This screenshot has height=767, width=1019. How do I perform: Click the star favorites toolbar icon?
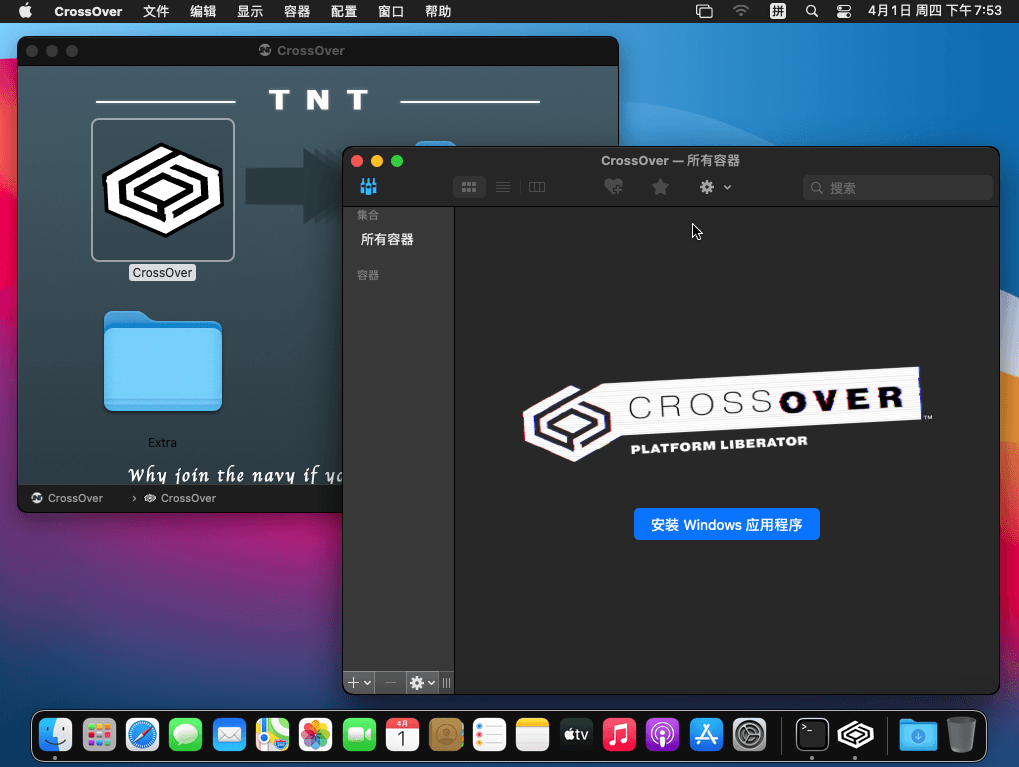tap(660, 187)
